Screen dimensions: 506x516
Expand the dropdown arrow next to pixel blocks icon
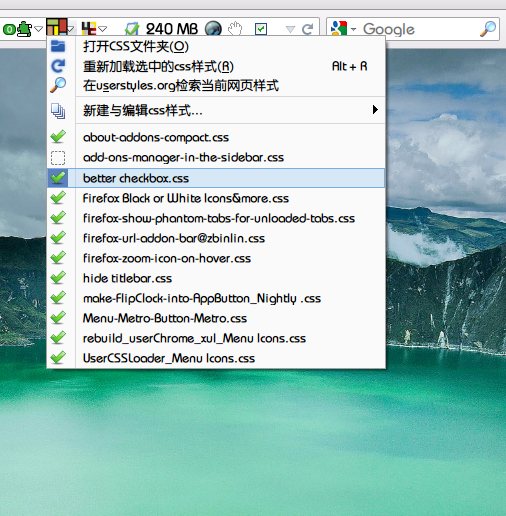pos(102,29)
